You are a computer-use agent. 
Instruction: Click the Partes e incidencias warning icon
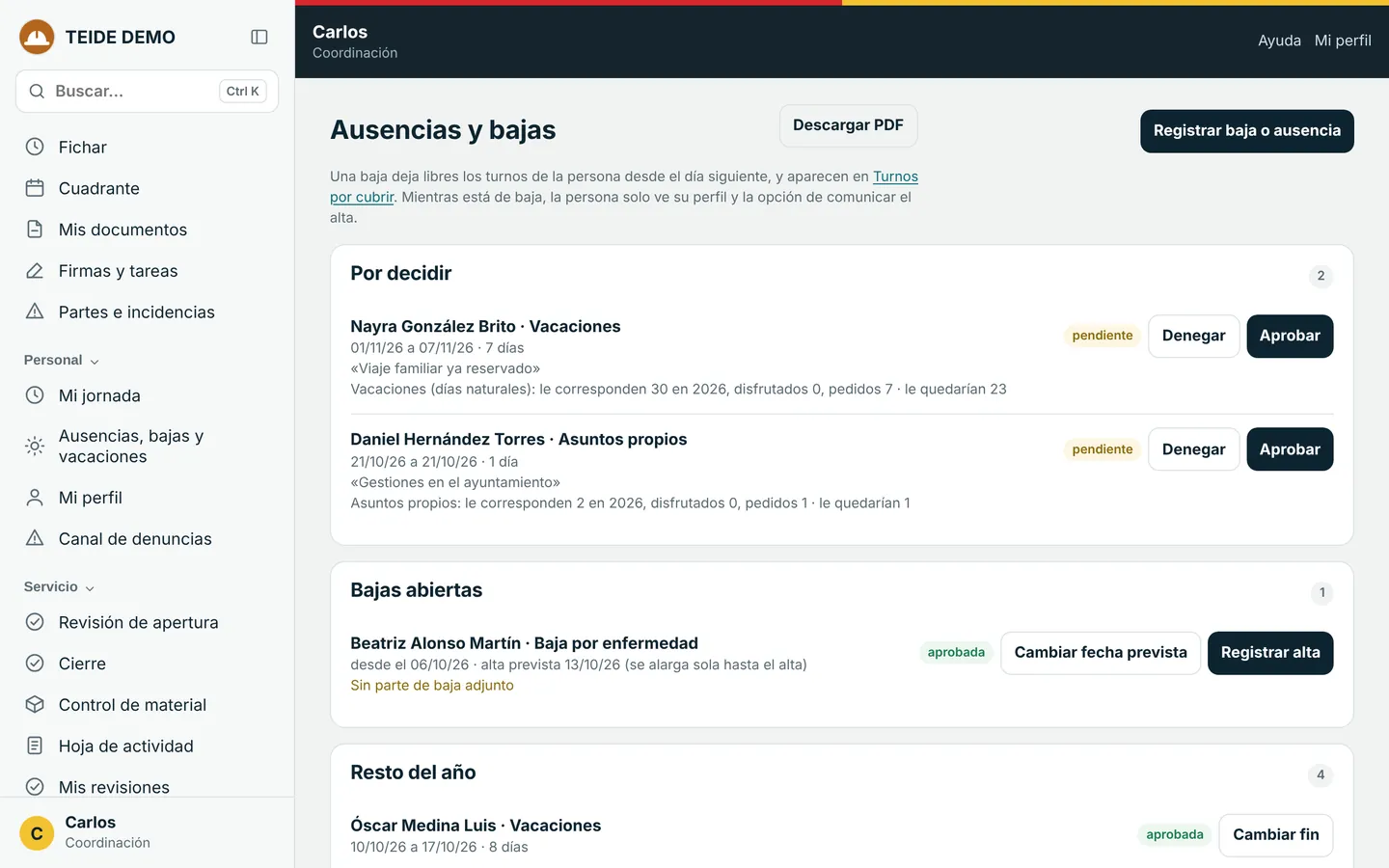tap(35, 312)
